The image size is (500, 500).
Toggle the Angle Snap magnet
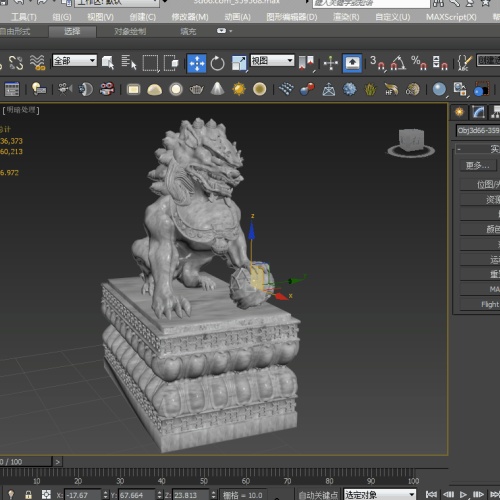click(x=398, y=63)
